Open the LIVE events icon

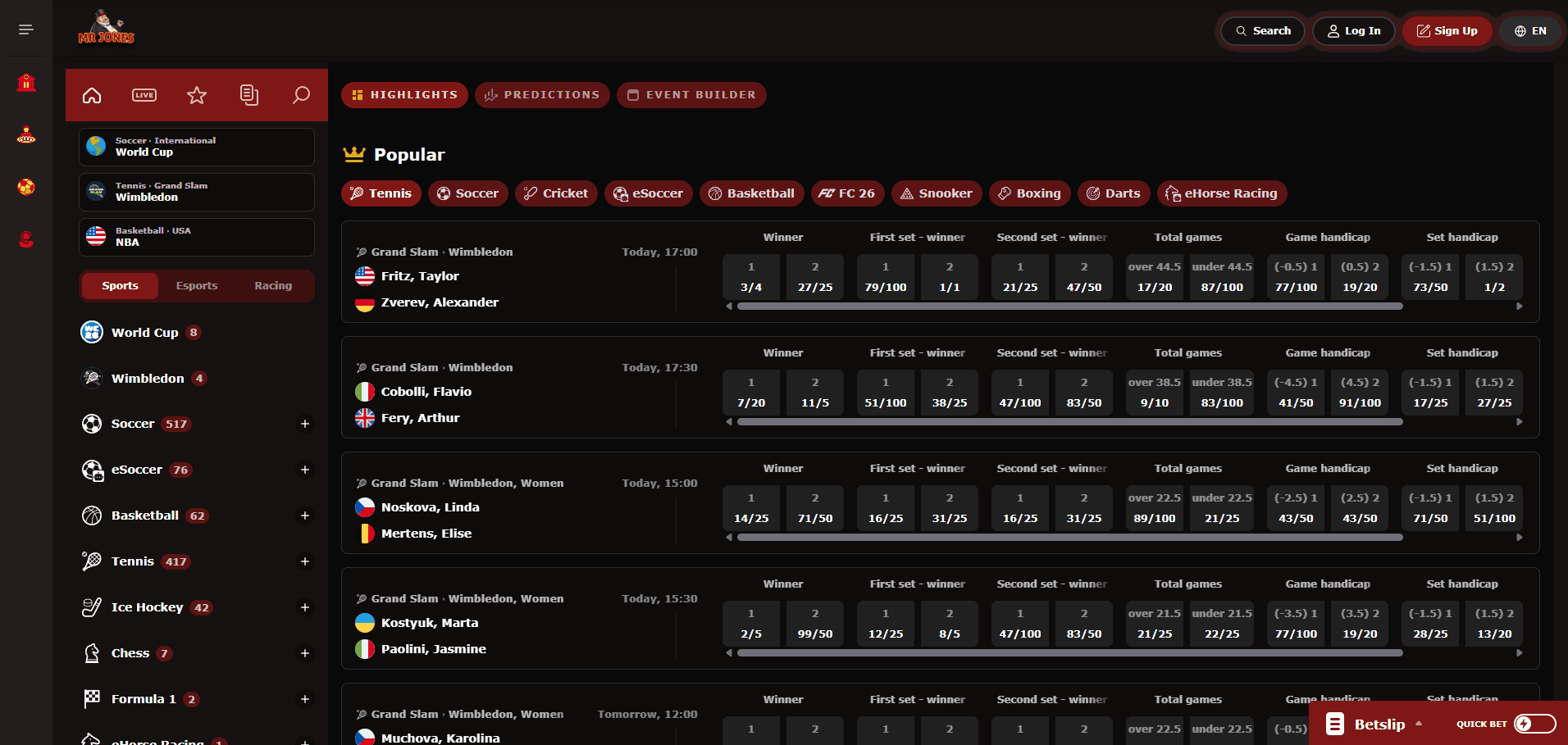click(x=144, y=95)
